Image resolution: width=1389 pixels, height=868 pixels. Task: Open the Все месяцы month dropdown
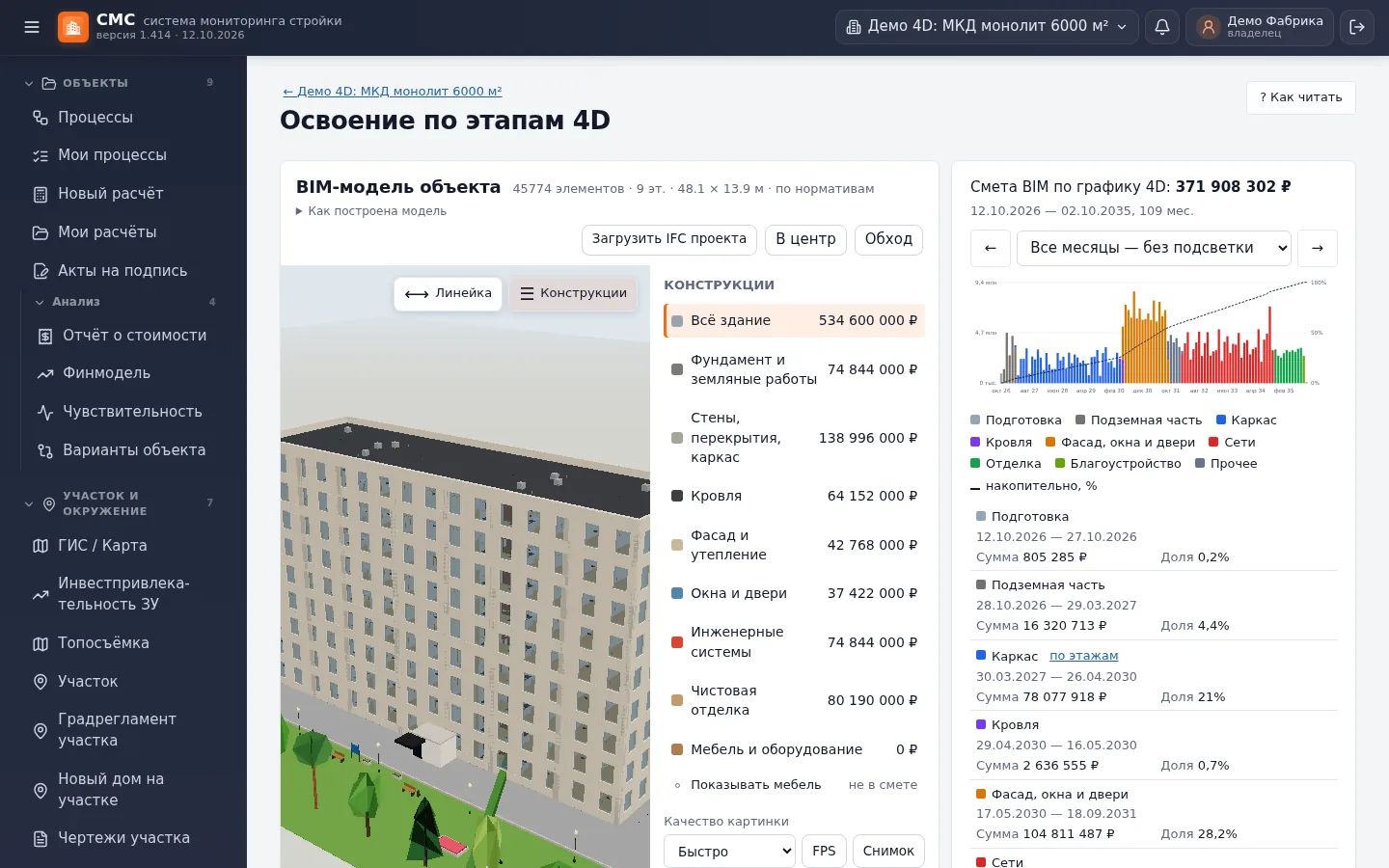click(1154, 248)
